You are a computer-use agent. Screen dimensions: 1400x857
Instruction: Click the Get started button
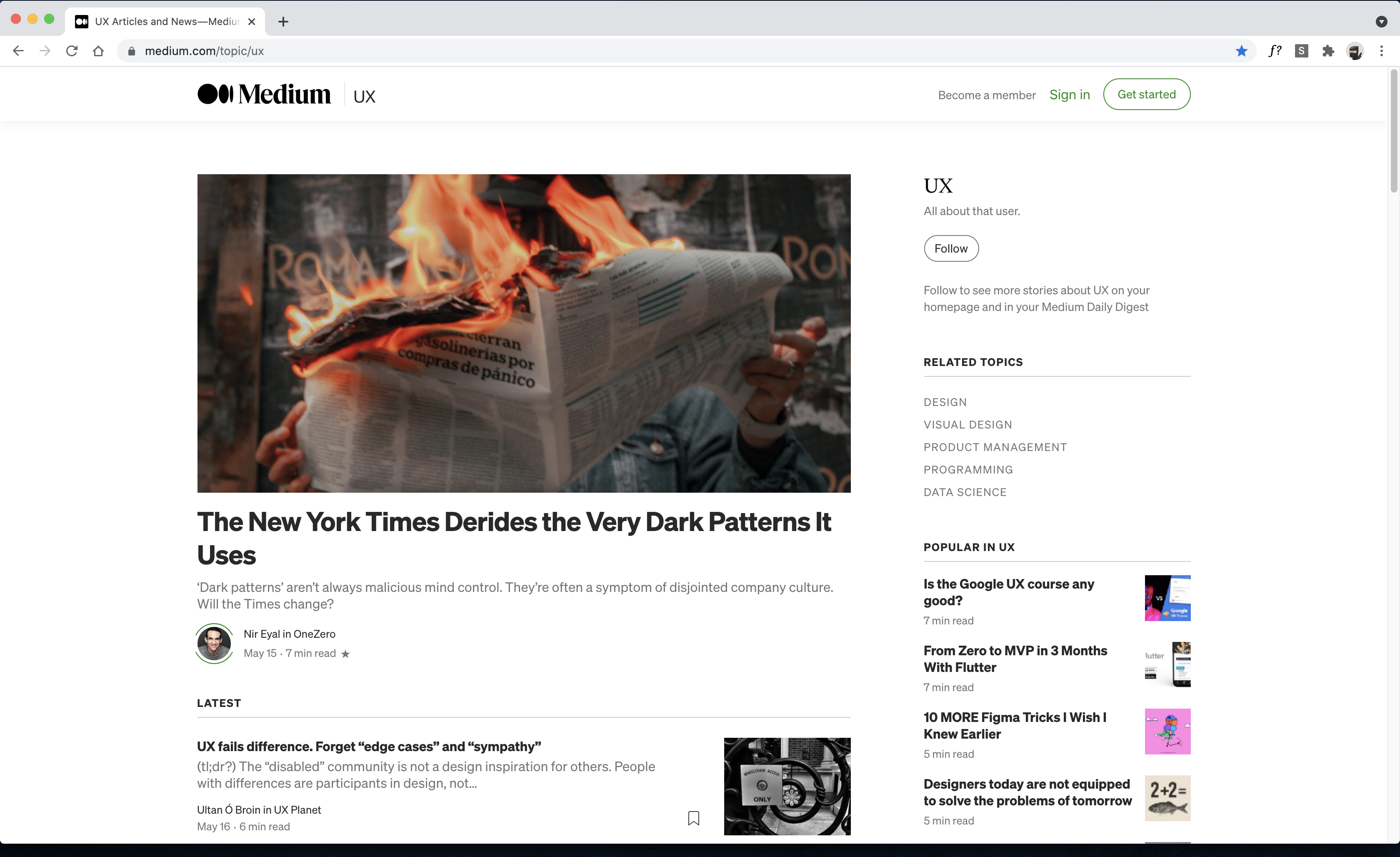coord(1147,94)
